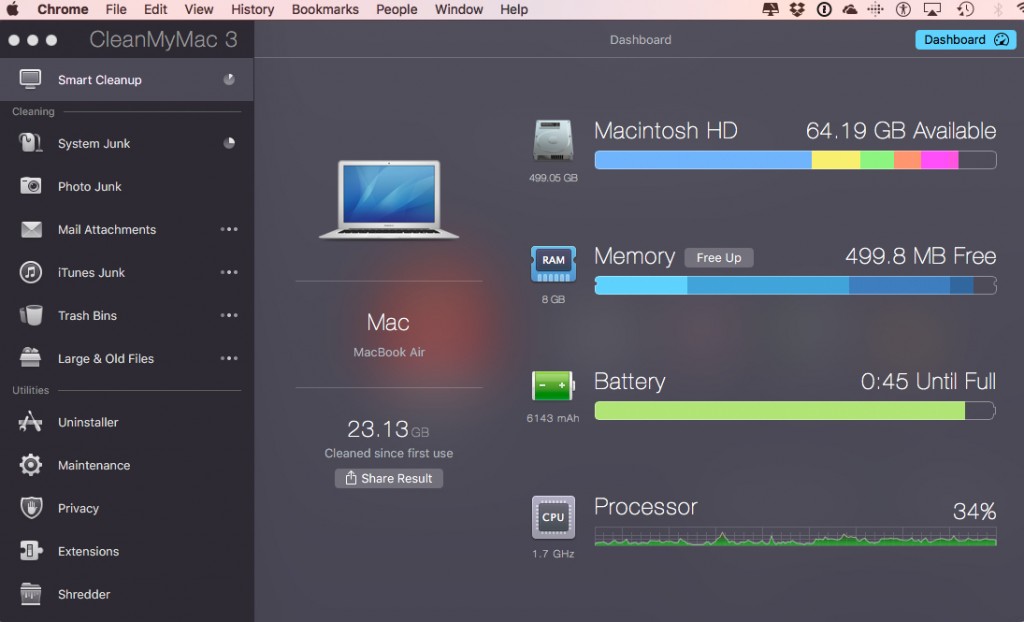Open the cloud icon in the menu bar
The image size is (1024, 622).
coord(850,9)
